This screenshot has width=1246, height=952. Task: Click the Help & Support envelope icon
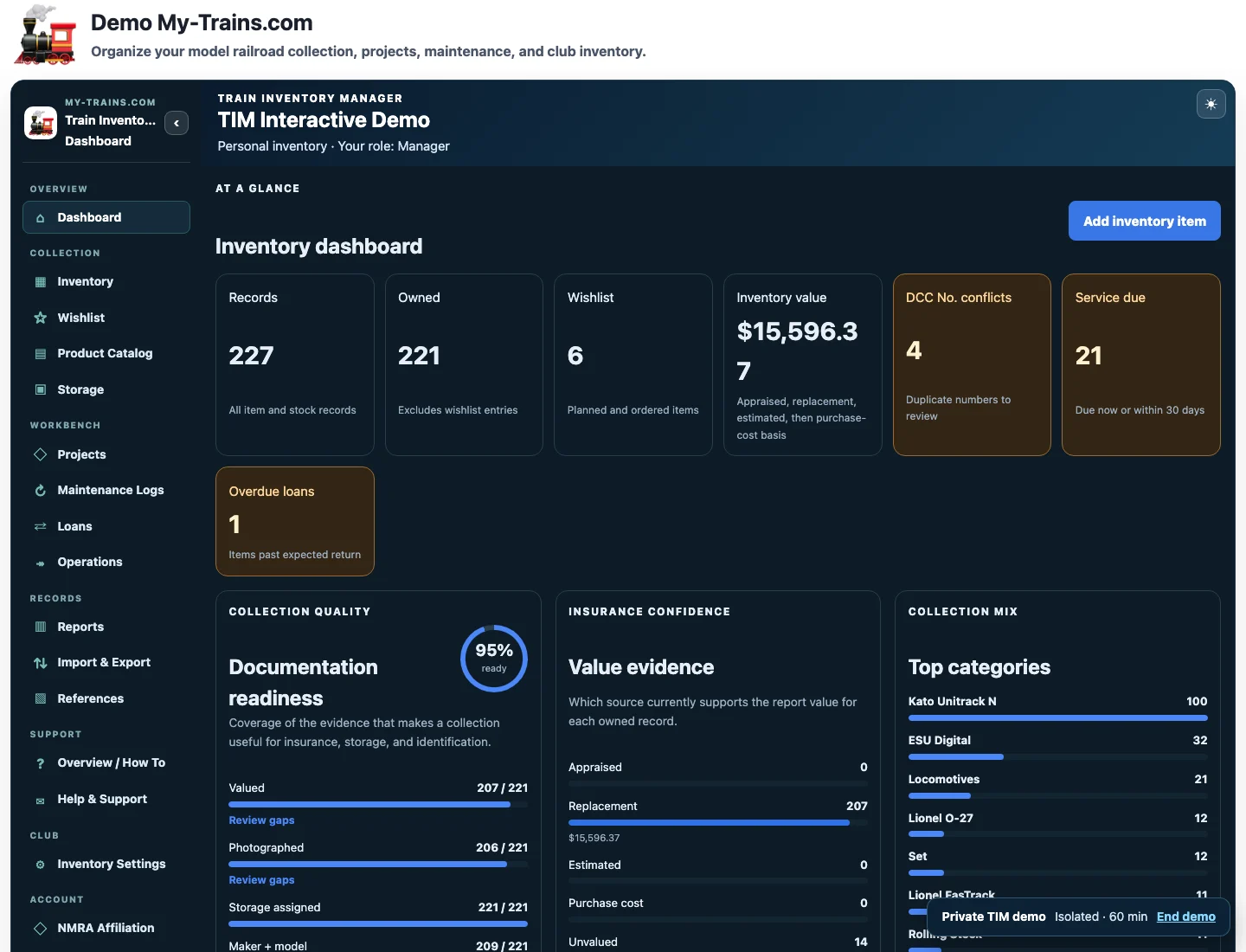click(x=40, y=800)
